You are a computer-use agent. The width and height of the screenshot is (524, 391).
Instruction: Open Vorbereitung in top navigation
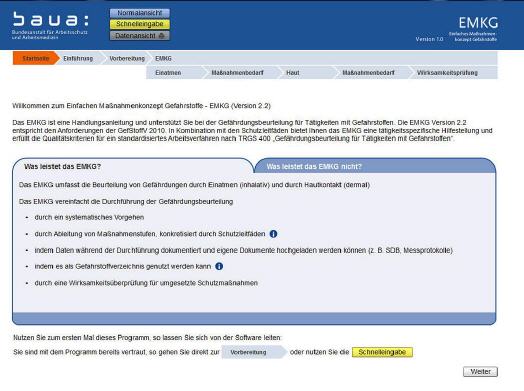tap(127, 58)
